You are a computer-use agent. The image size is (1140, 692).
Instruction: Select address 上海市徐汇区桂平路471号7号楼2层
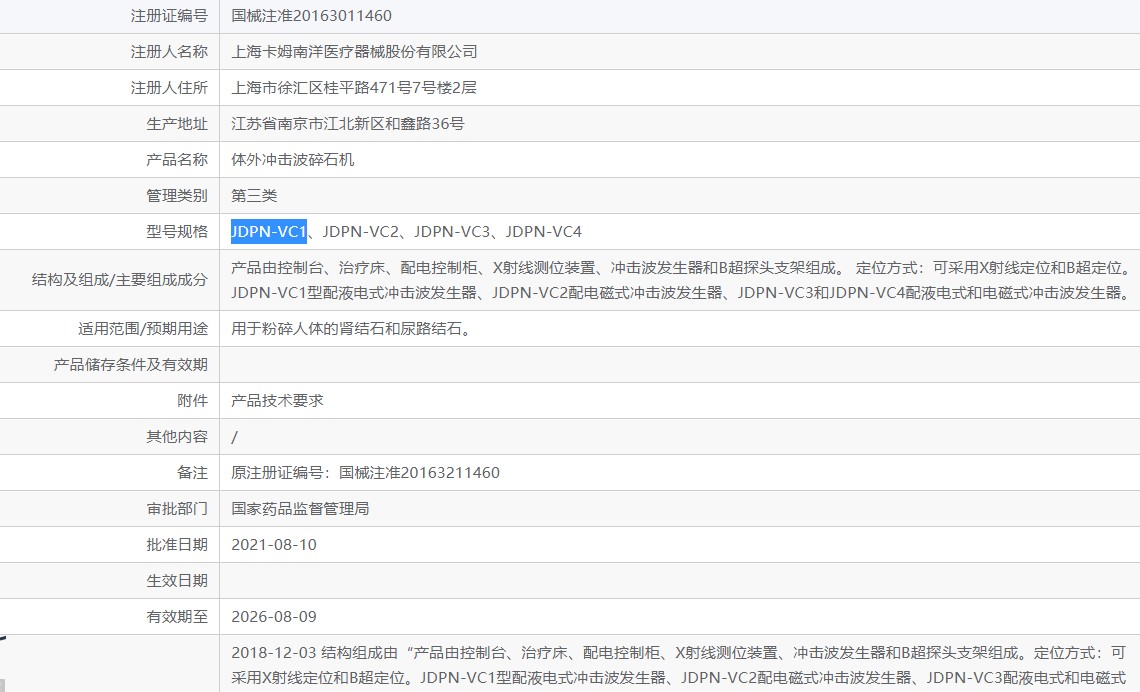(x=353, y=88)
